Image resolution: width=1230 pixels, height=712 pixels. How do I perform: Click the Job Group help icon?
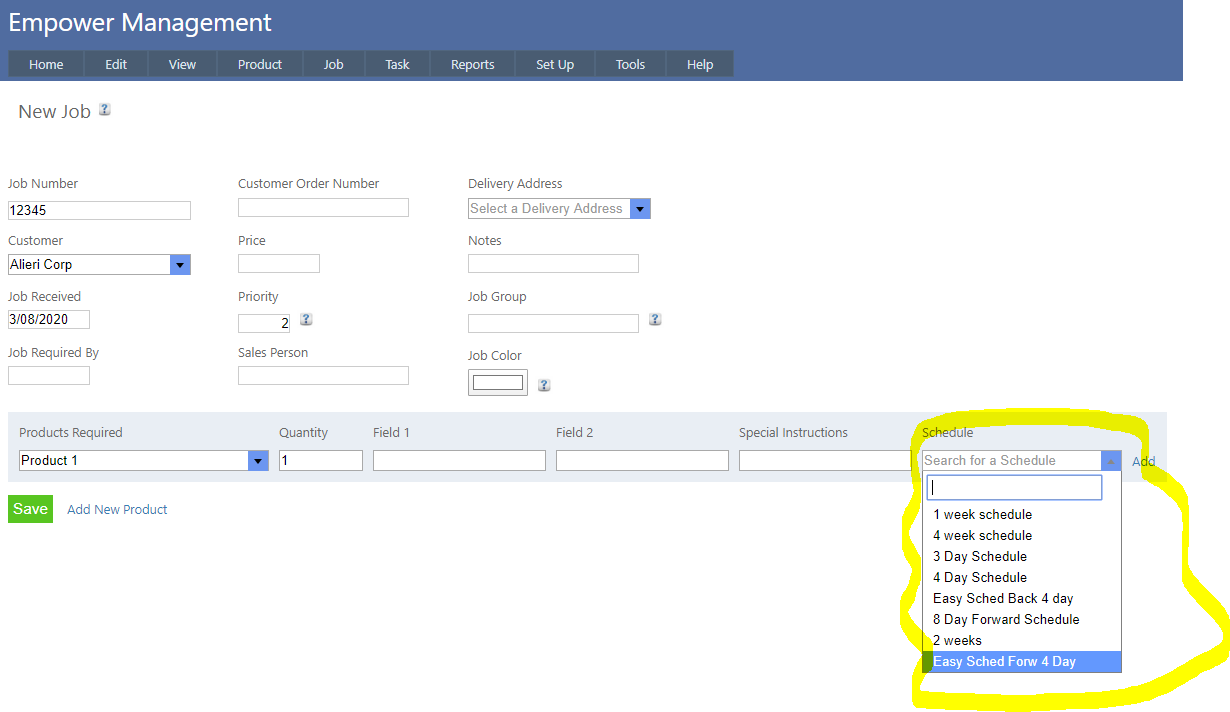654,320
